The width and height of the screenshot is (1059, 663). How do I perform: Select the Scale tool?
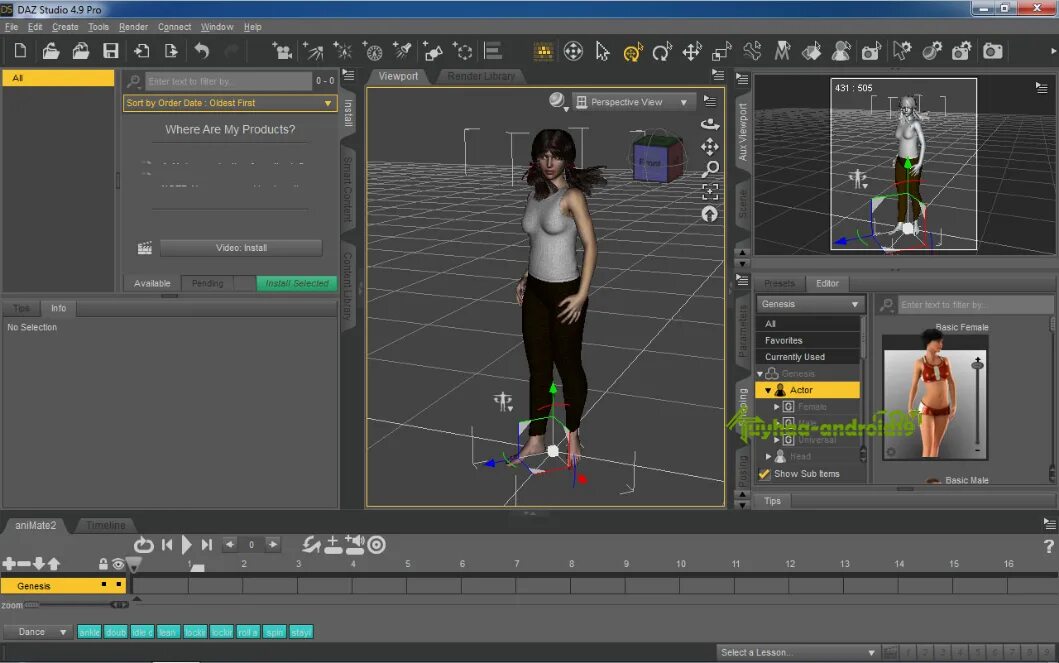pyautogui.click(x=722, y=51)
